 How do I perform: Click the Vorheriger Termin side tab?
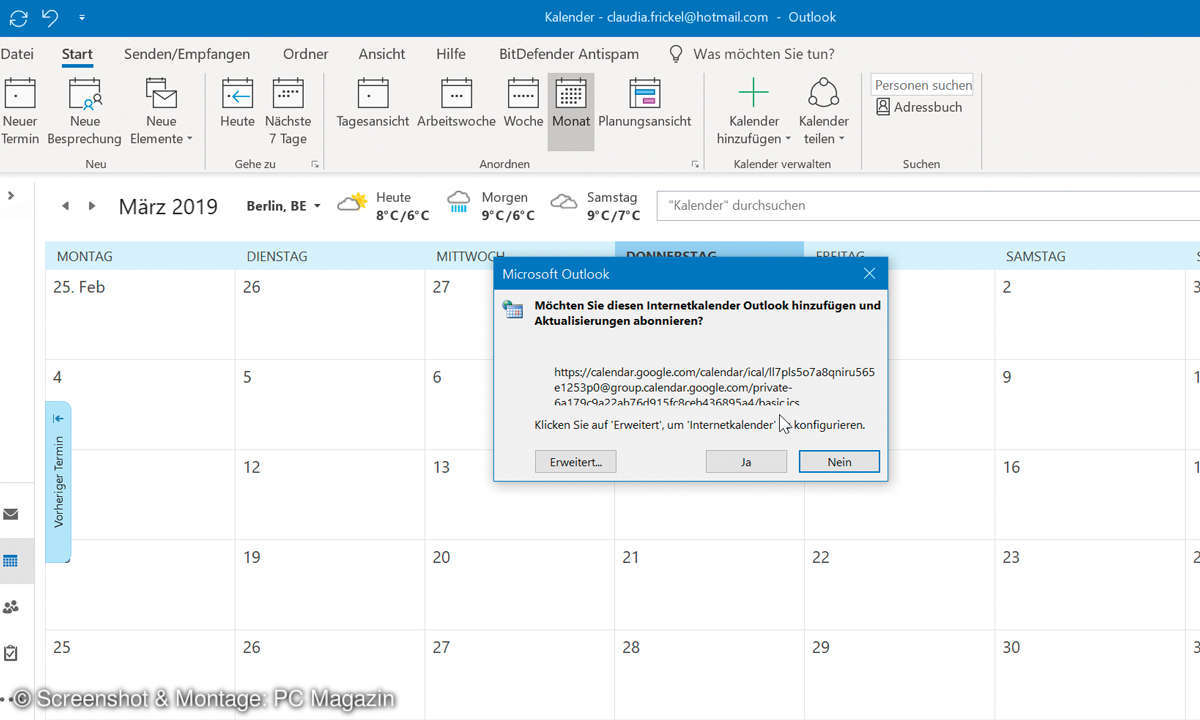pos(58,482)
